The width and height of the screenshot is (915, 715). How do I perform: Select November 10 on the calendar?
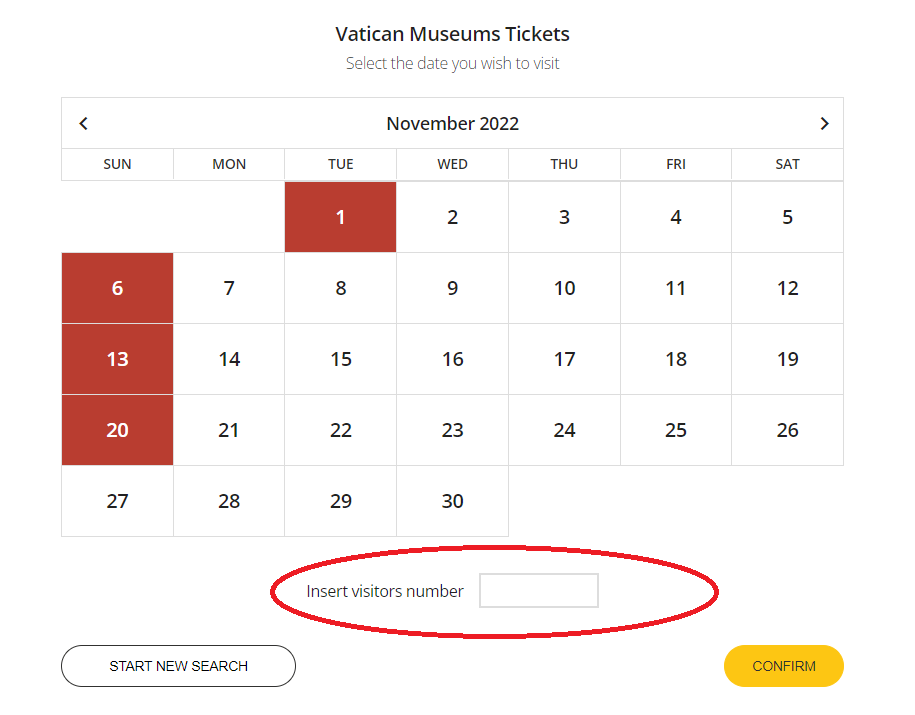tap(564, 288)
